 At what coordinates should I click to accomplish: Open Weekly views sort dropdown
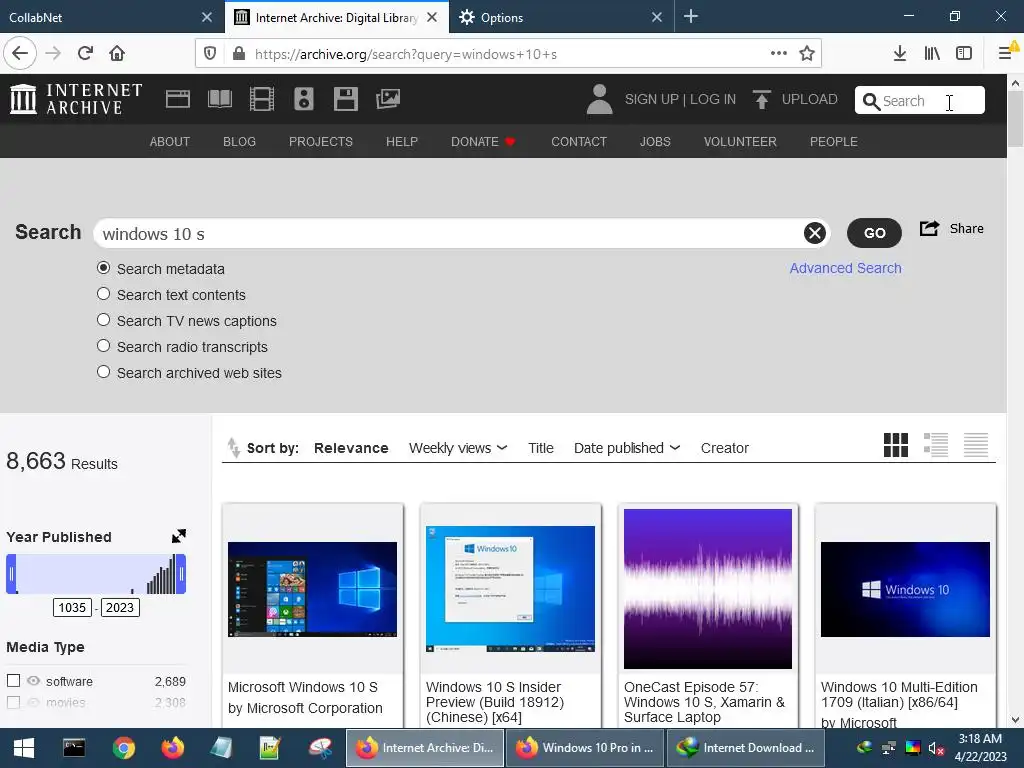click(x=458, y=448)
